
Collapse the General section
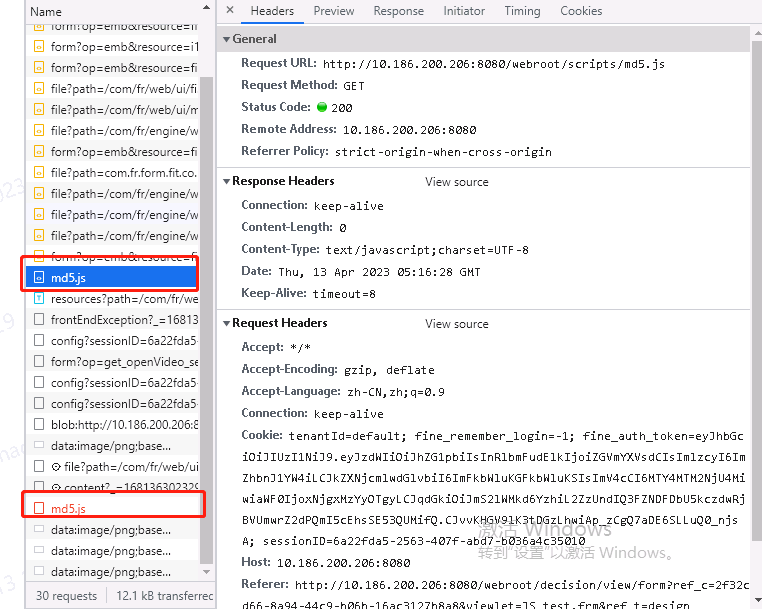(x=226, y=39)
